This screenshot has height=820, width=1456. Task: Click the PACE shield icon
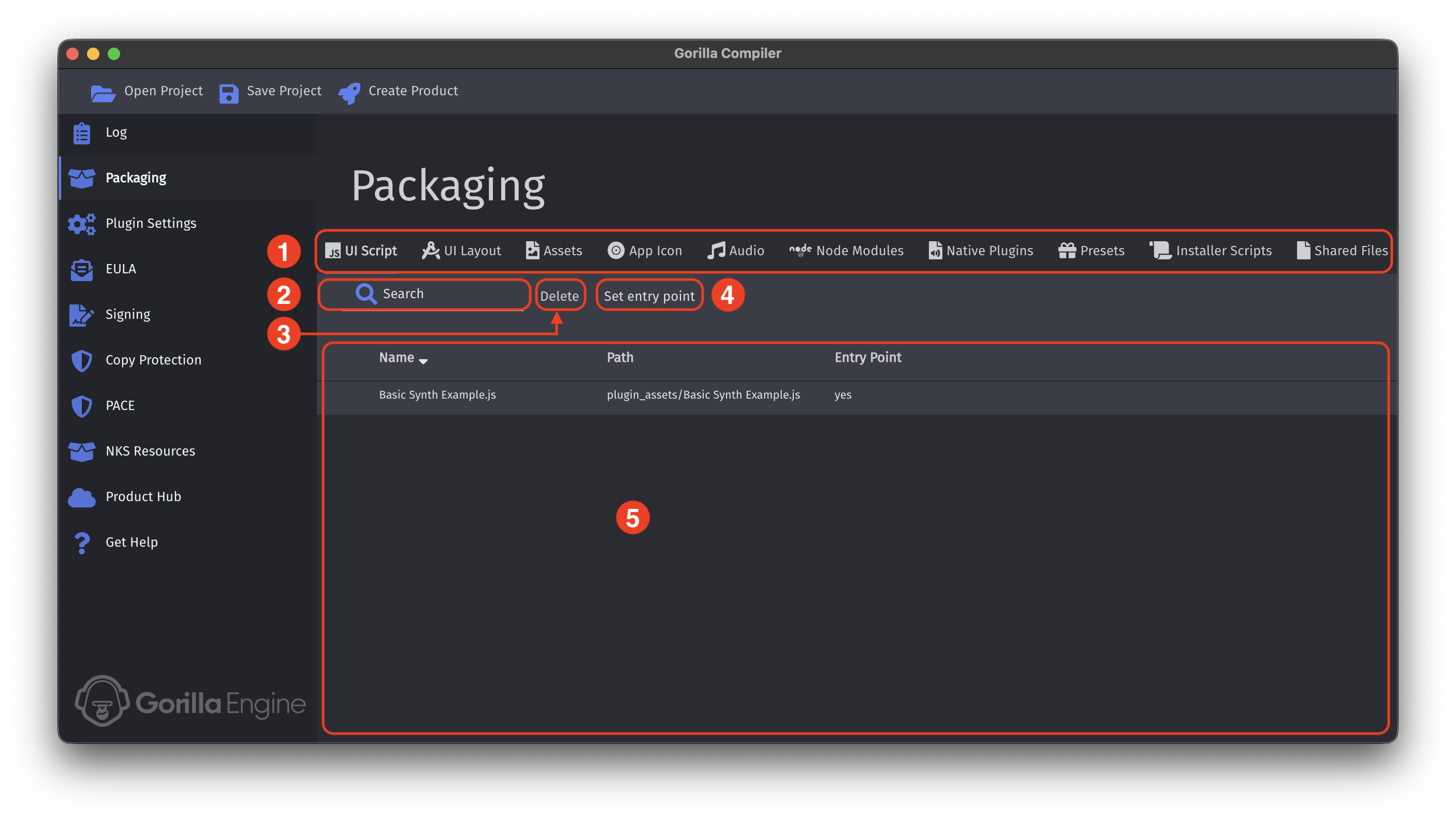point(82,406)
